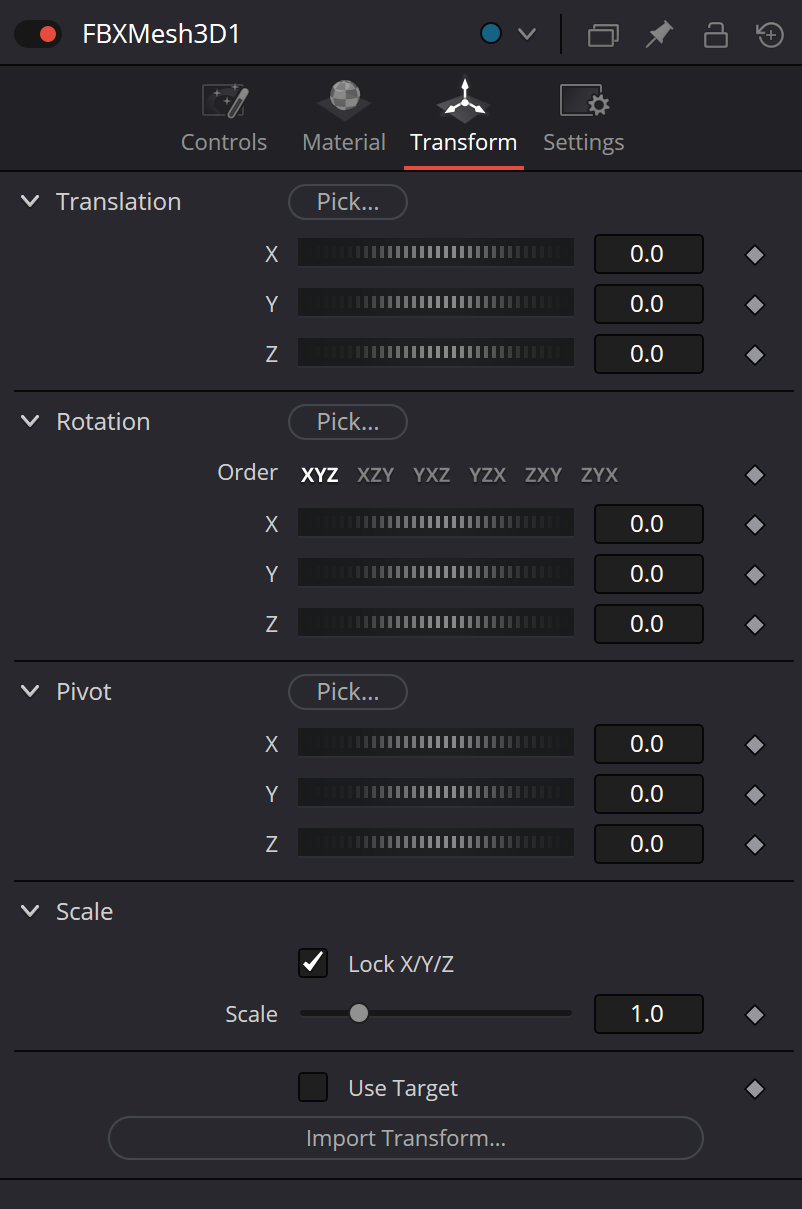Select ZYX rotation order
802x1209 pixels.
tap(600, 475)
